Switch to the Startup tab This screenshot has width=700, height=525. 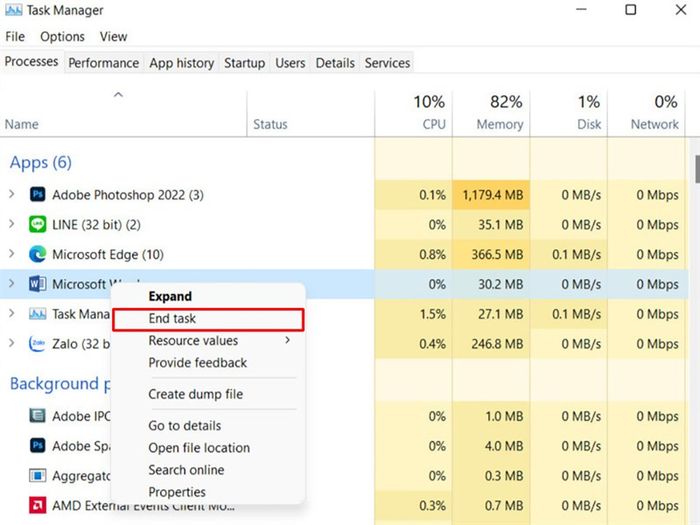pos(244,63)
